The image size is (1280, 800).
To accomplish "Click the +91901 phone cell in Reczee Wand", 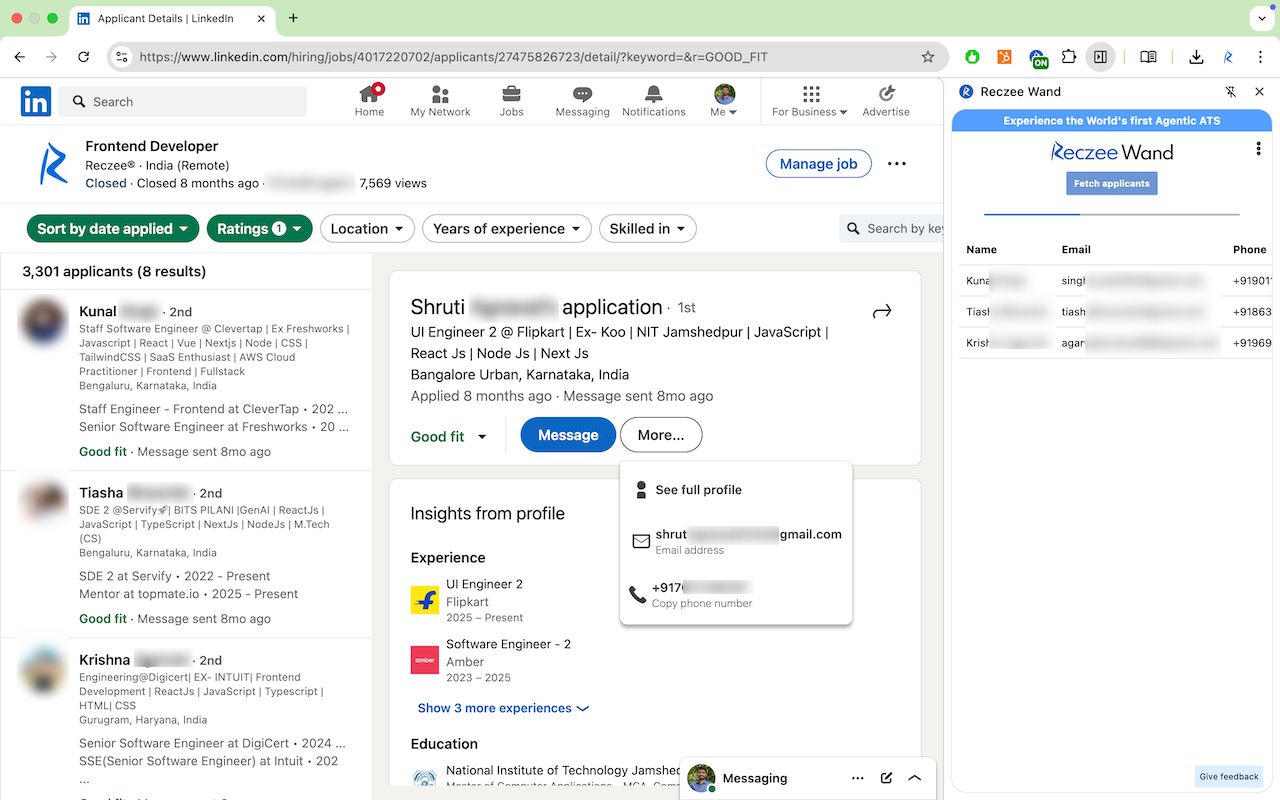I will [x=1252, y=281].
